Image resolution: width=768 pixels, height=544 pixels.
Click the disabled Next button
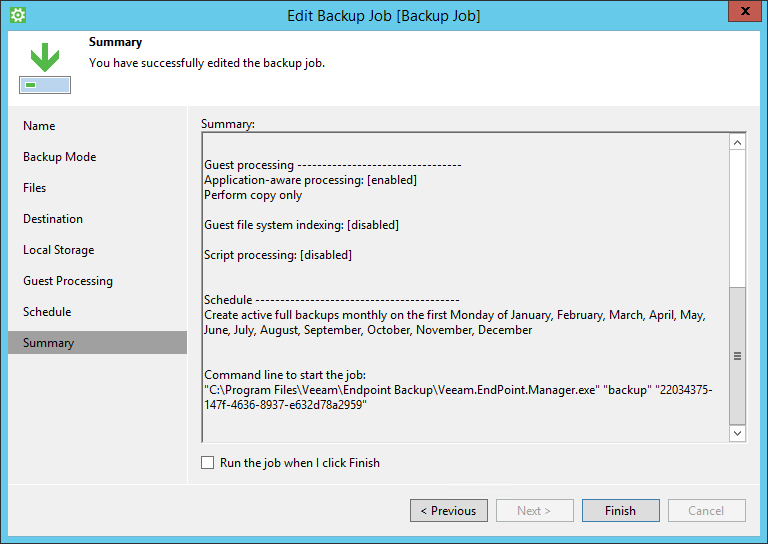534,511
